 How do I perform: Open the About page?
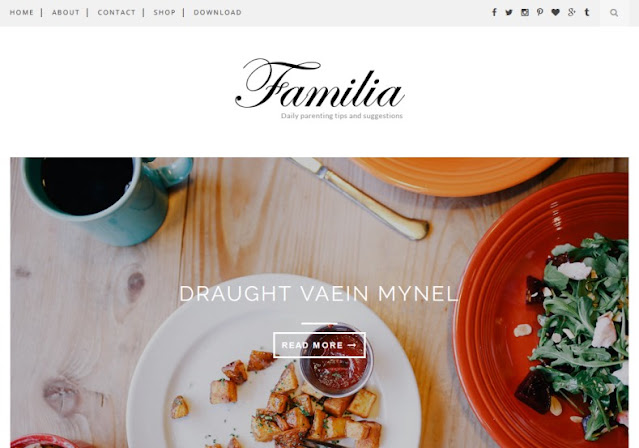(66, 13)
